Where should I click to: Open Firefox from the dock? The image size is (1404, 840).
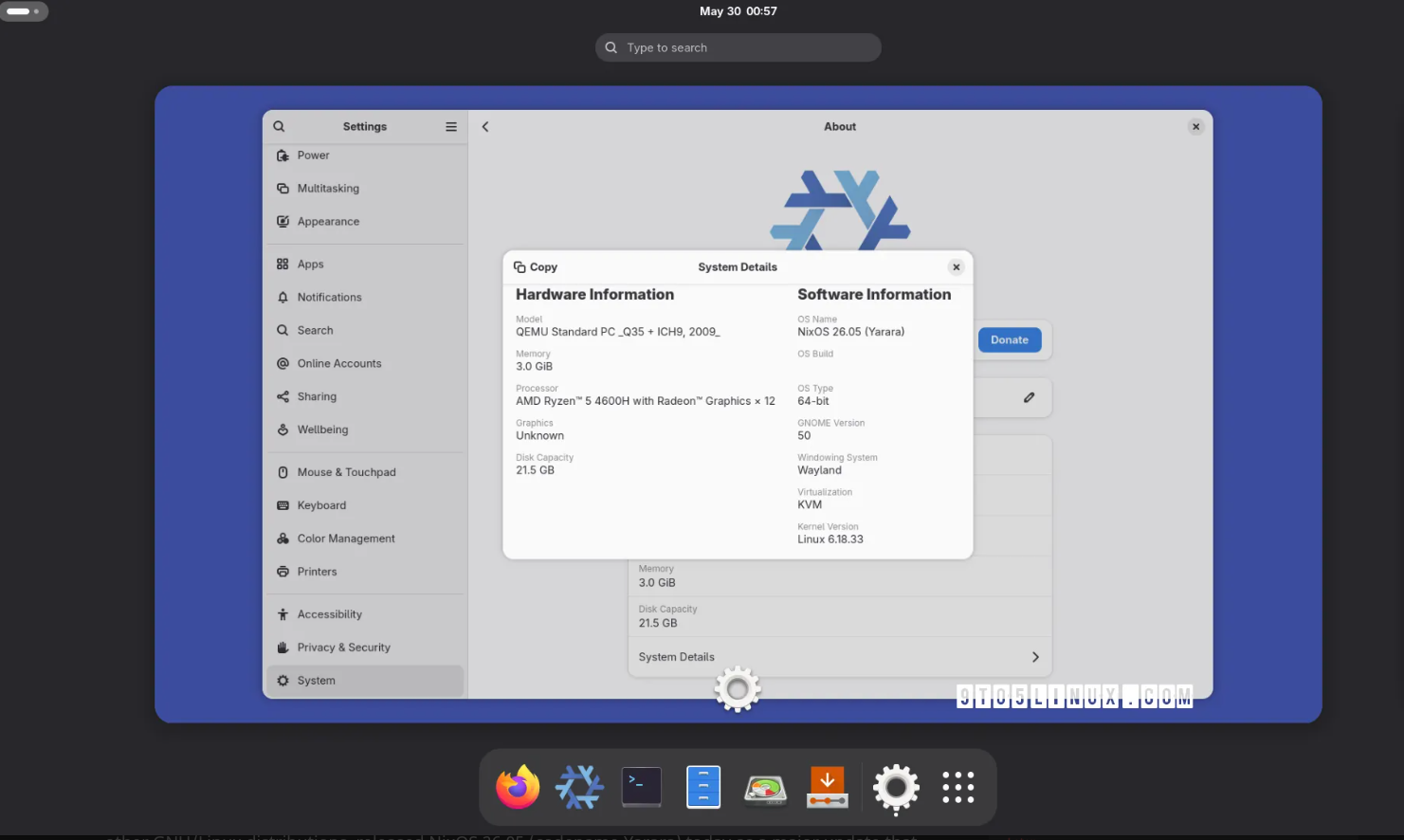click(518, 787)
